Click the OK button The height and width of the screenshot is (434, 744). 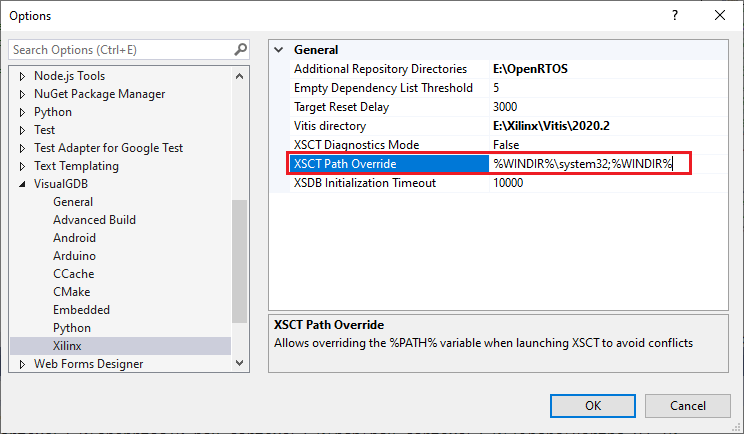point(593,406)
